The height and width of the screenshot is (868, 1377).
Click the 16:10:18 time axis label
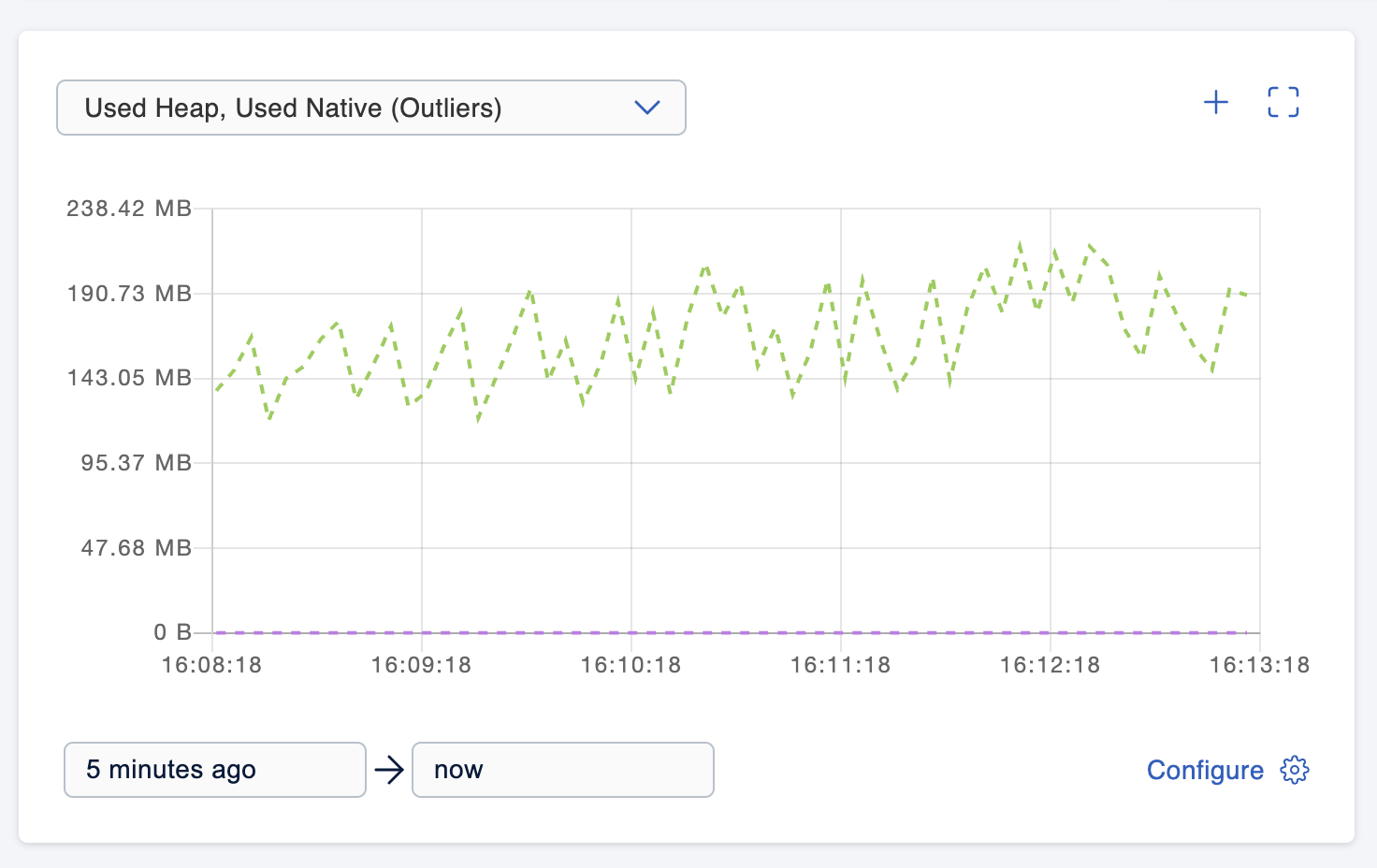(x=631, y=665)
